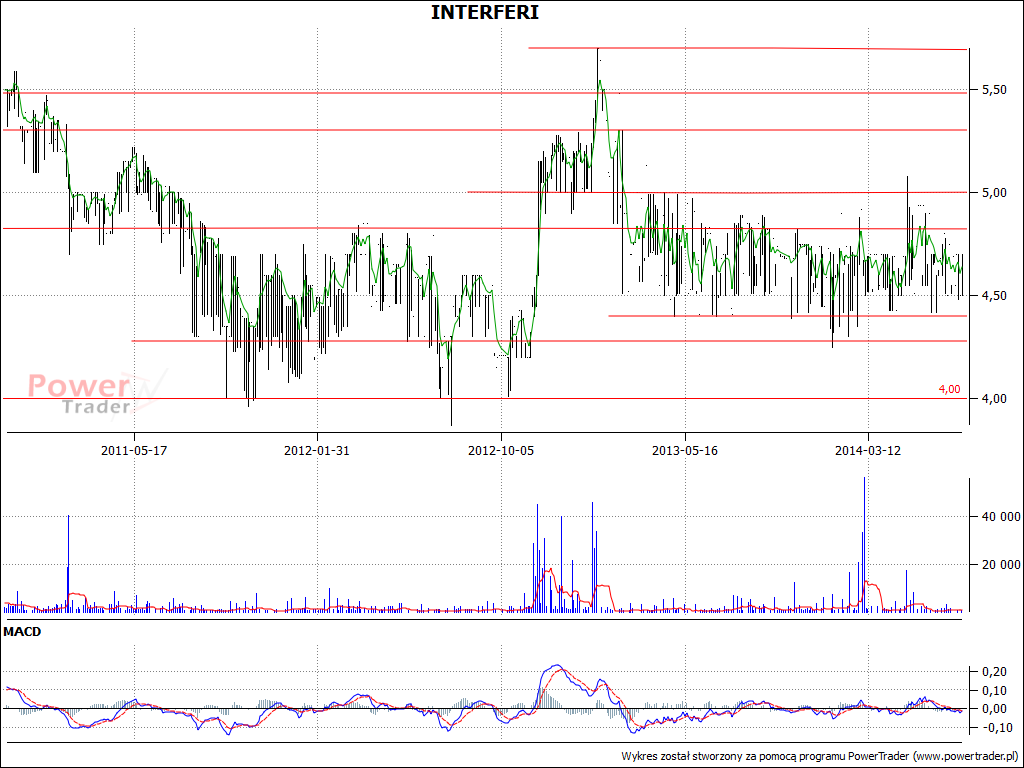Viewport: 1024px width, 768px height.
Task: Click the black 4,00 price axis label
Action: [994, 398]
